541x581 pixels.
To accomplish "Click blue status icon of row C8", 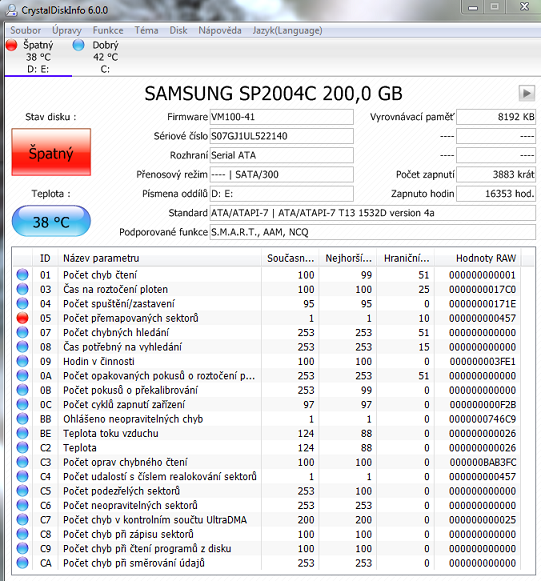I will [x=23, y=534].
